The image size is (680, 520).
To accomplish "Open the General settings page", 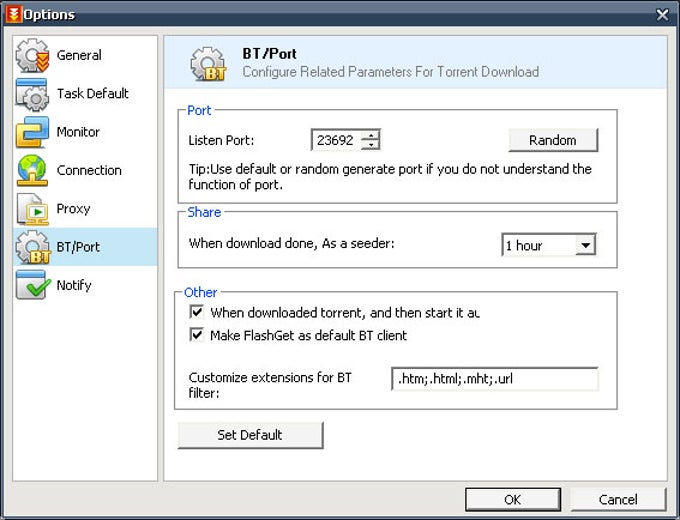I will click(x=85, y=55).
